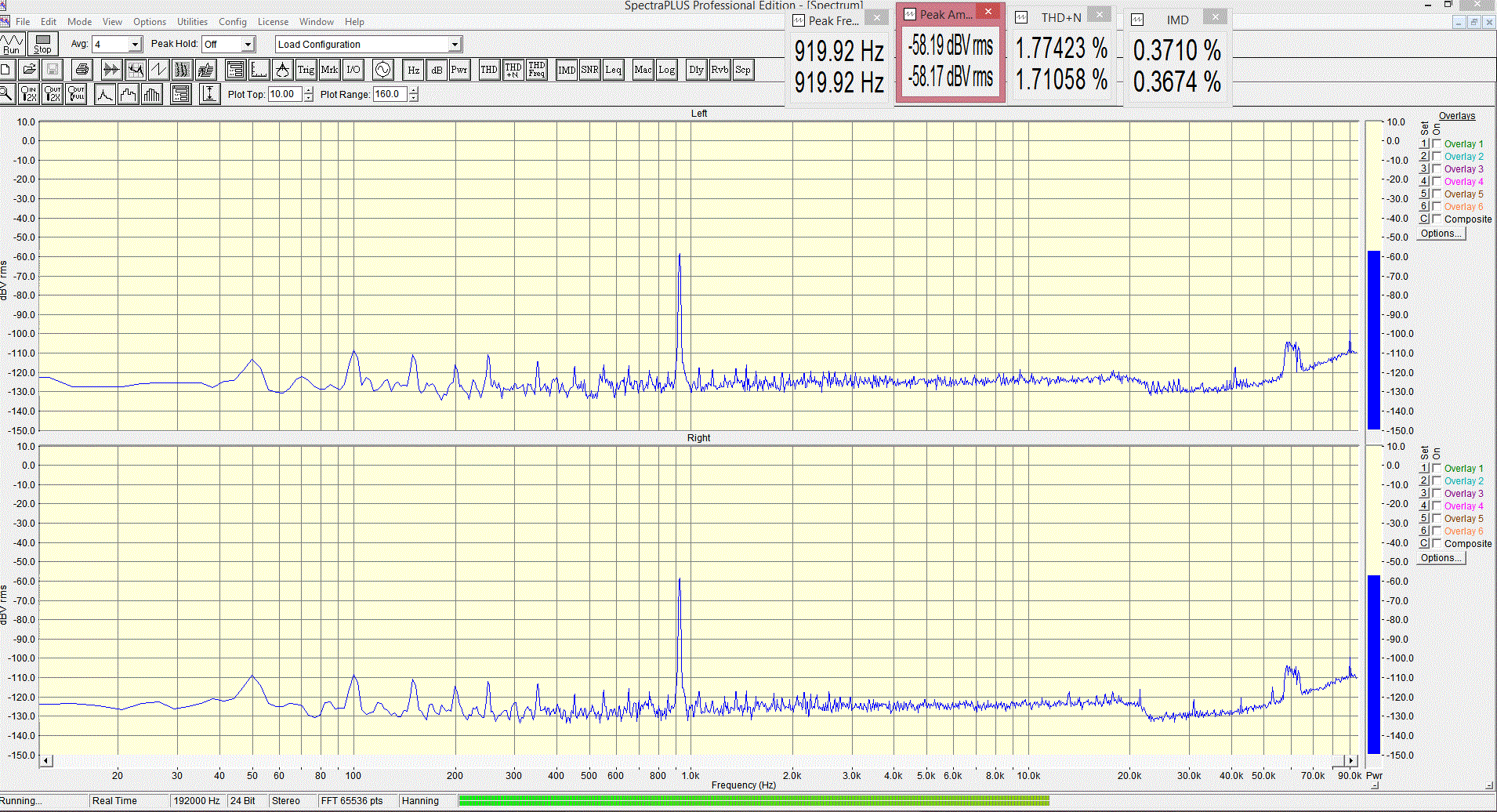Enable Overlay 1 on the Left plot

pos(1437,144)
